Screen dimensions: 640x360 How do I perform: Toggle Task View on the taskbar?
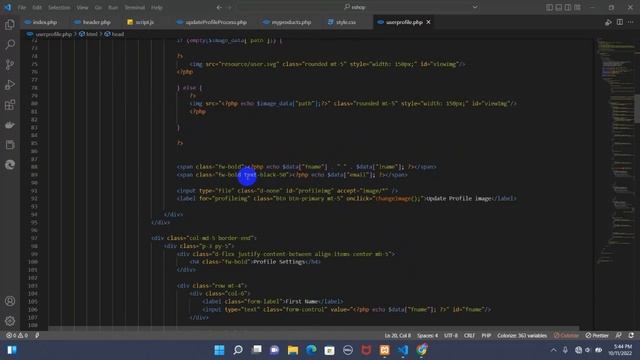coord(257,350)
